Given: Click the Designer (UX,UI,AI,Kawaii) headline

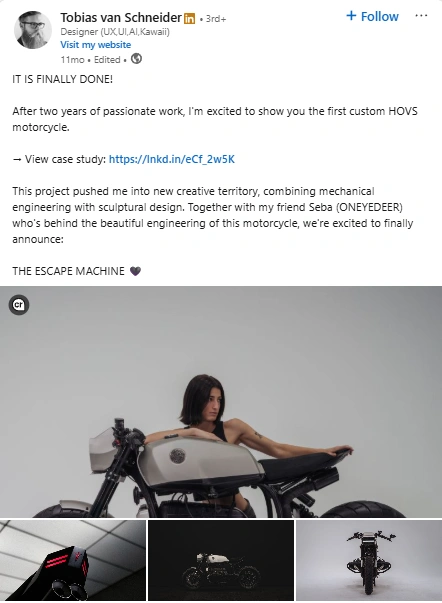Looking at the screenshot, I should 115,32.
